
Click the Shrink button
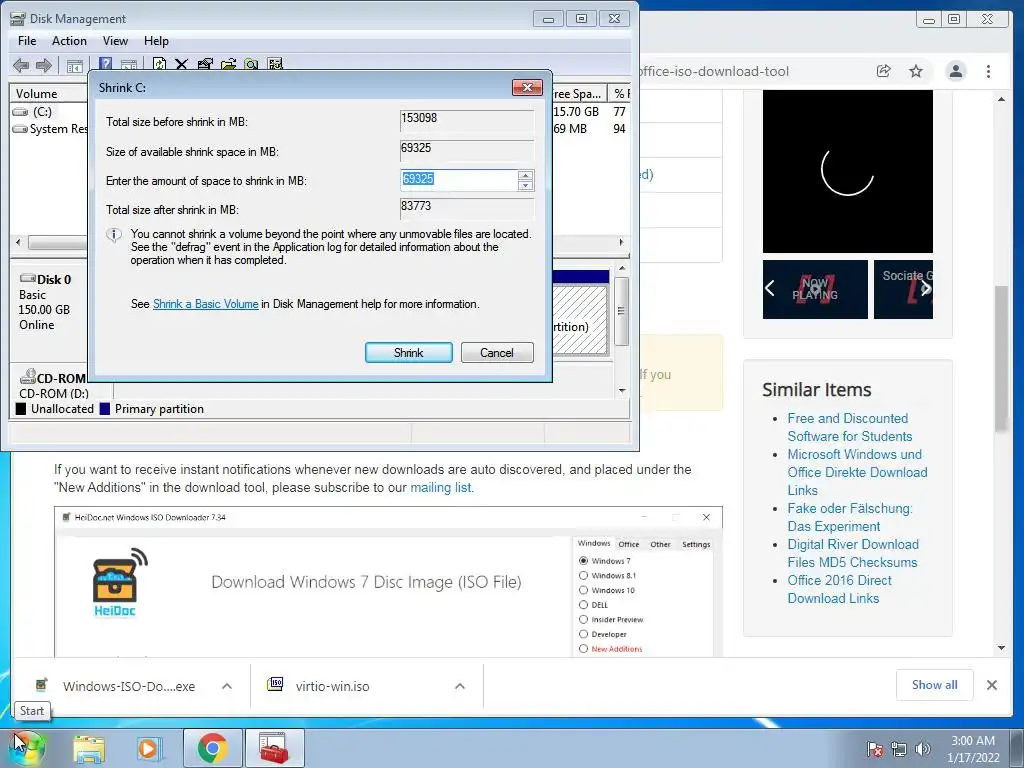point(409,353)
